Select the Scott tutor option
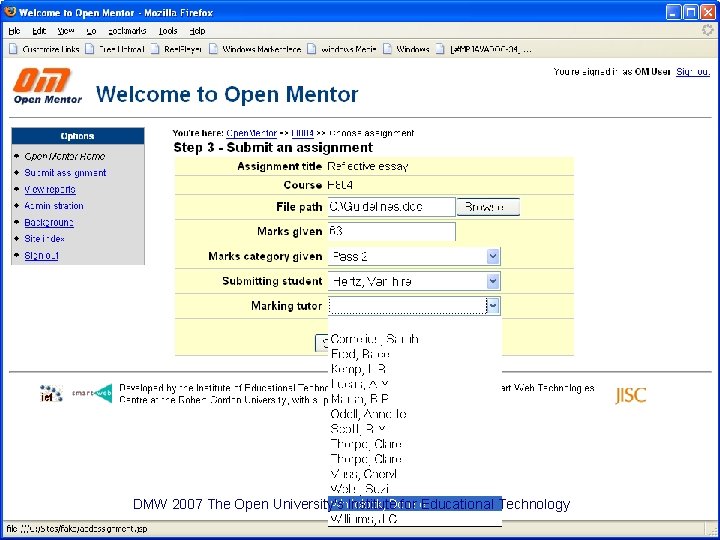Image resolution: width=720 pixels, height=540 pixels. pos(415,429)
